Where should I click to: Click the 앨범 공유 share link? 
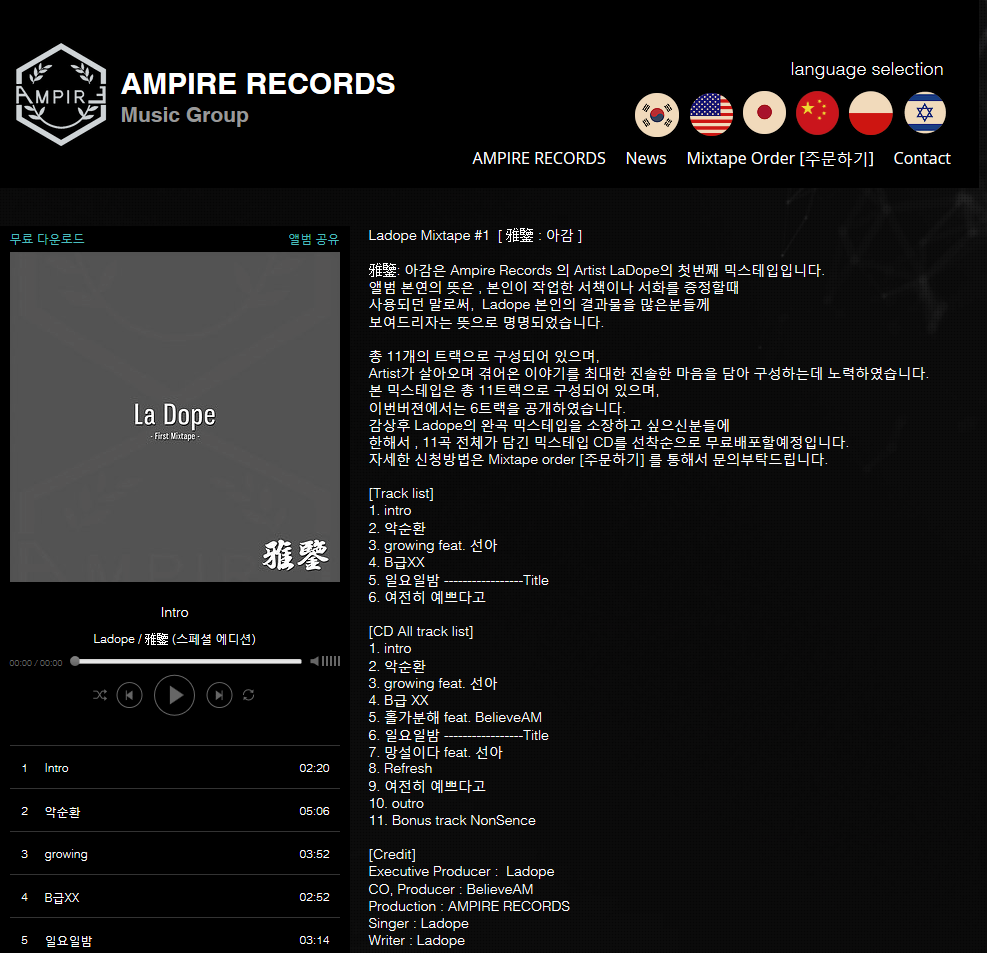314,239
